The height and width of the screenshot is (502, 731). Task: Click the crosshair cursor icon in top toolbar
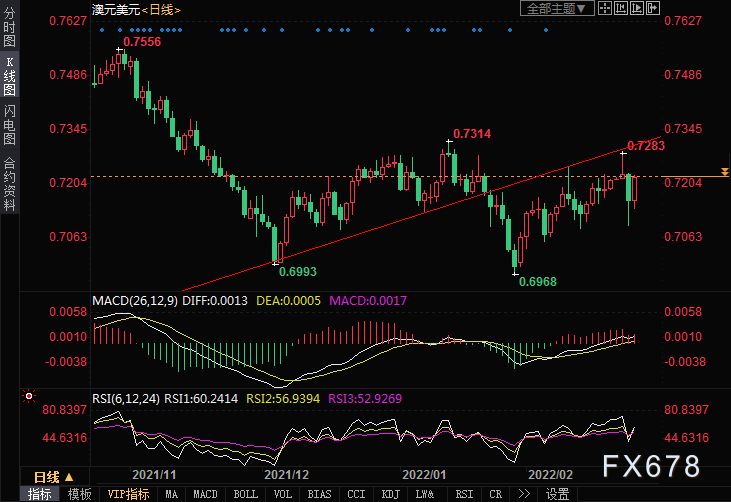point(605,8)
